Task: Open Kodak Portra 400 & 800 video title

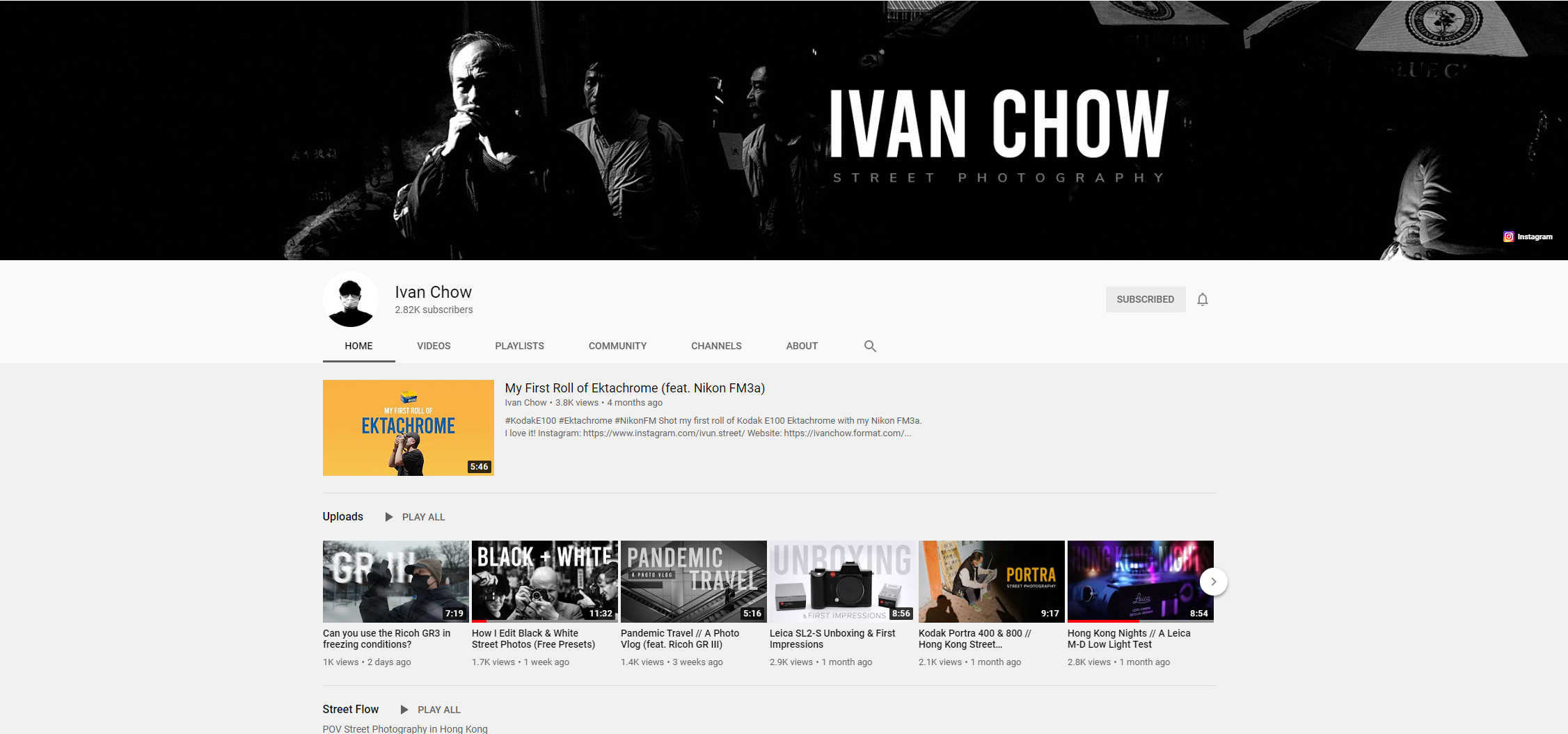Action: [x=975, y=639]
